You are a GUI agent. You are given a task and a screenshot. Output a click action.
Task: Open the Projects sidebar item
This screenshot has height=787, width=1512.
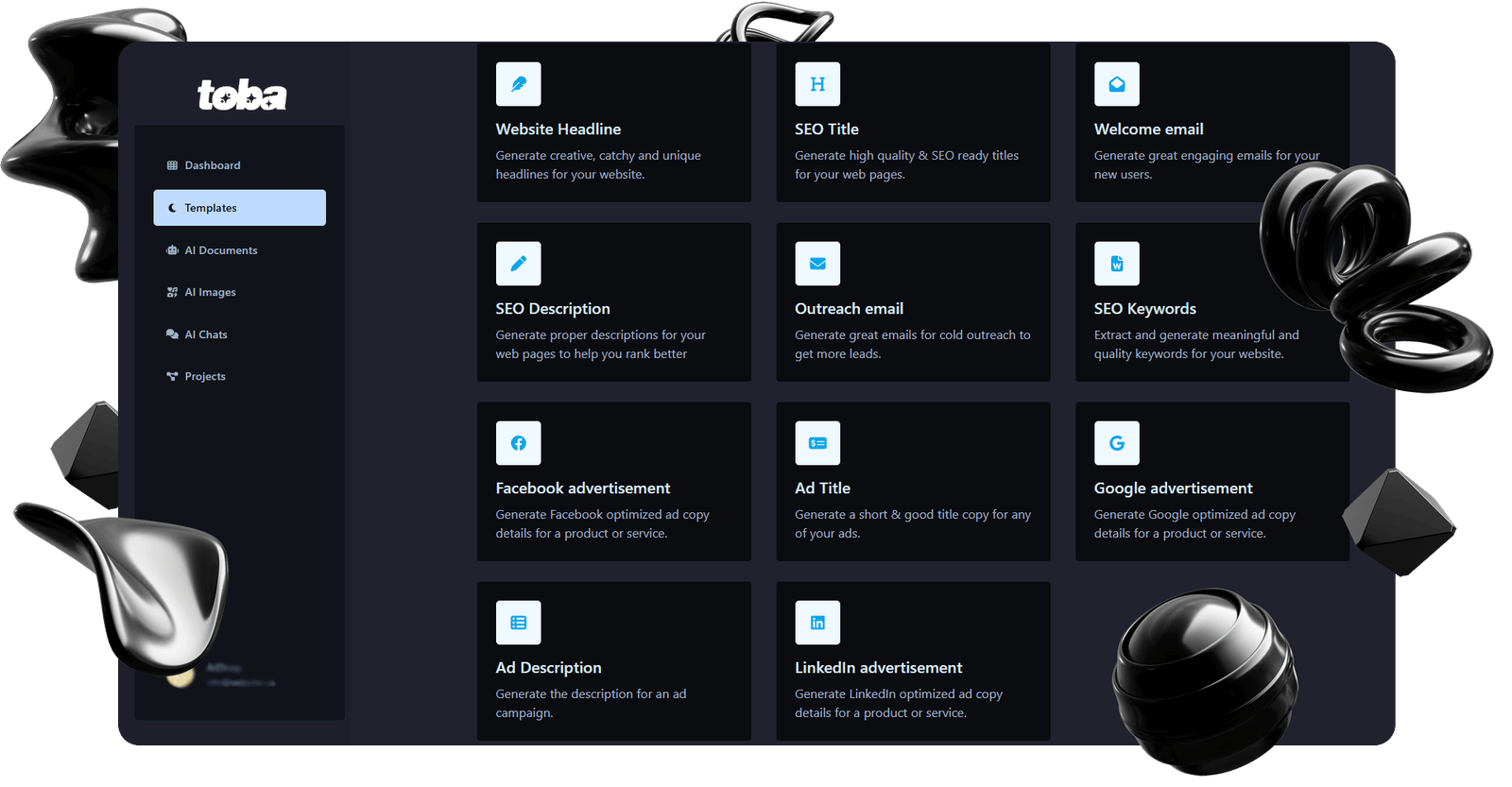coord(204,376)
